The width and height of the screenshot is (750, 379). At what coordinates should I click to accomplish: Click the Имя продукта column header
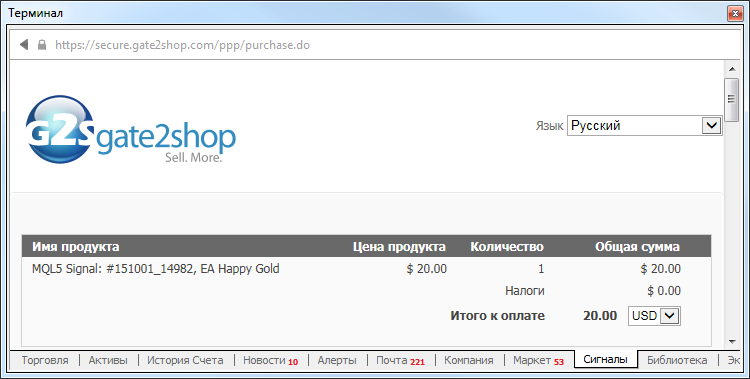[76, 247]
